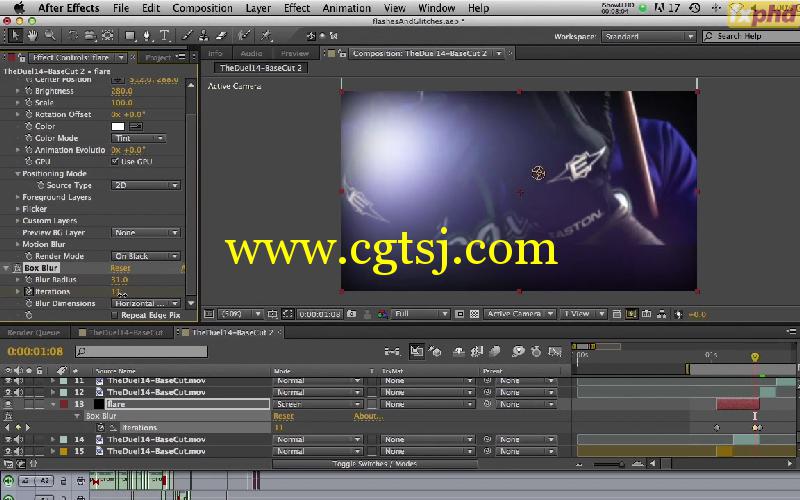800x500 pixels.
Task: Select the Type text tool
Action: pyautogui.click(x=164, y=35)
